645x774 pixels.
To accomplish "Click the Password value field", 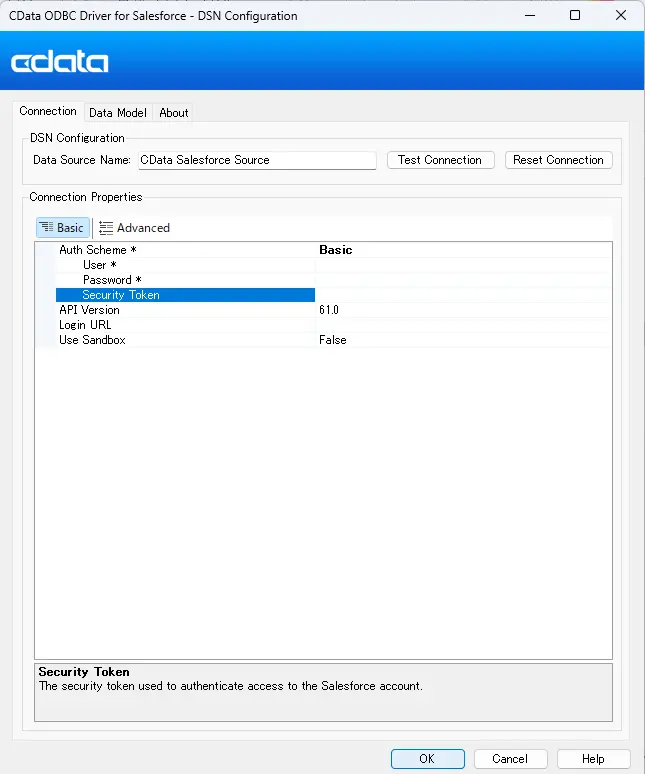I will (x=463, y=280).
